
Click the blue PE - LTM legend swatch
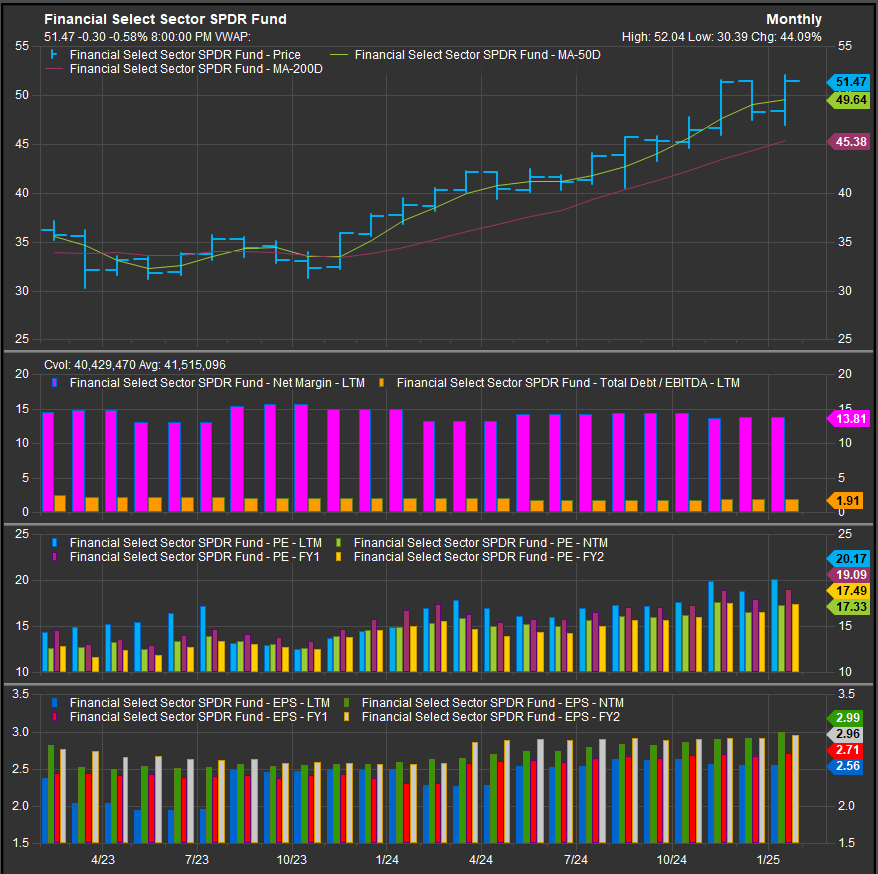pyautogui.click(x=54, y=543)
